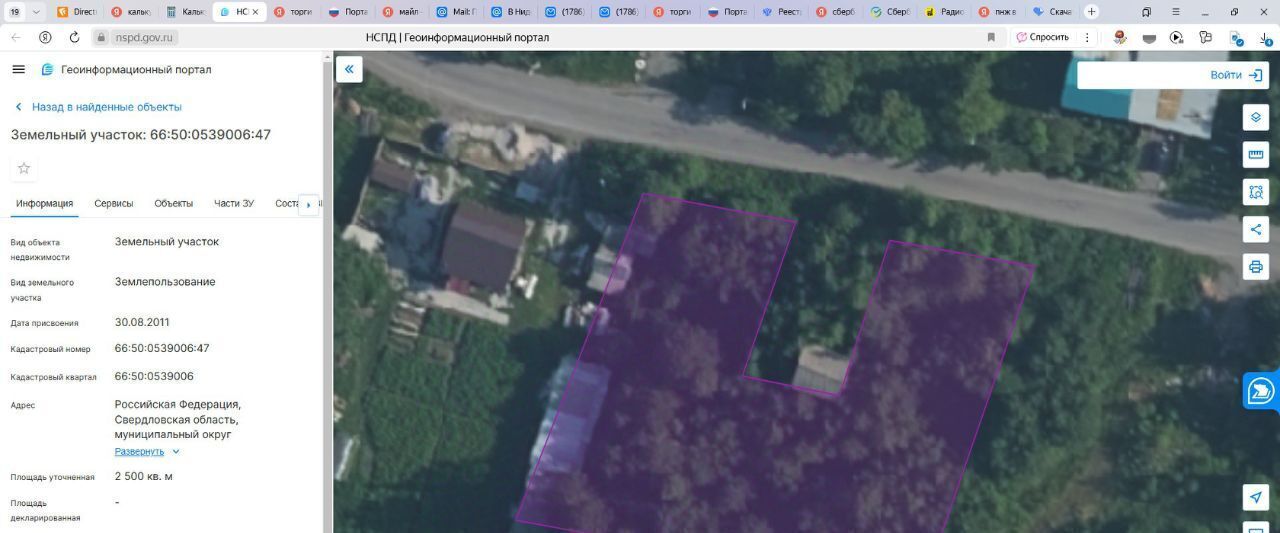Switch to the Скача browser tab
This screenshot has height=533, width=1280.
[1053, 12]
